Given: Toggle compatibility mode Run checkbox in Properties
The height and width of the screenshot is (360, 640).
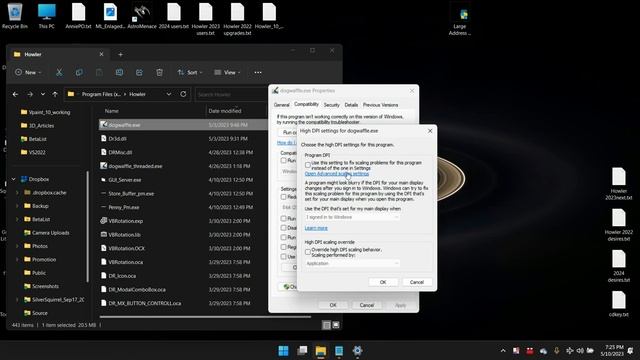Looking at the screenshot, I should pos(283,160).
